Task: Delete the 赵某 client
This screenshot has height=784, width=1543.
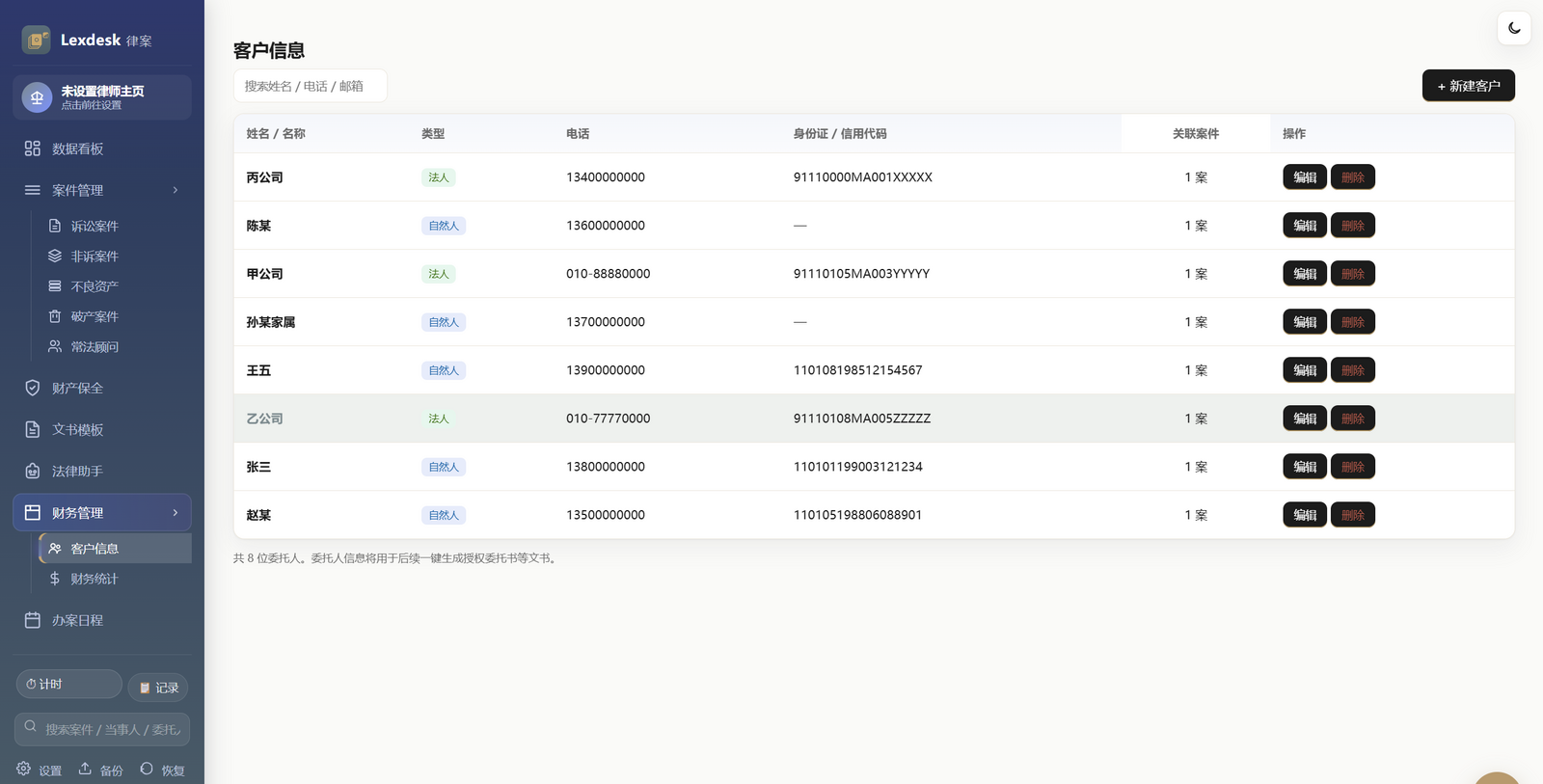Action: tap(1353, 515)
